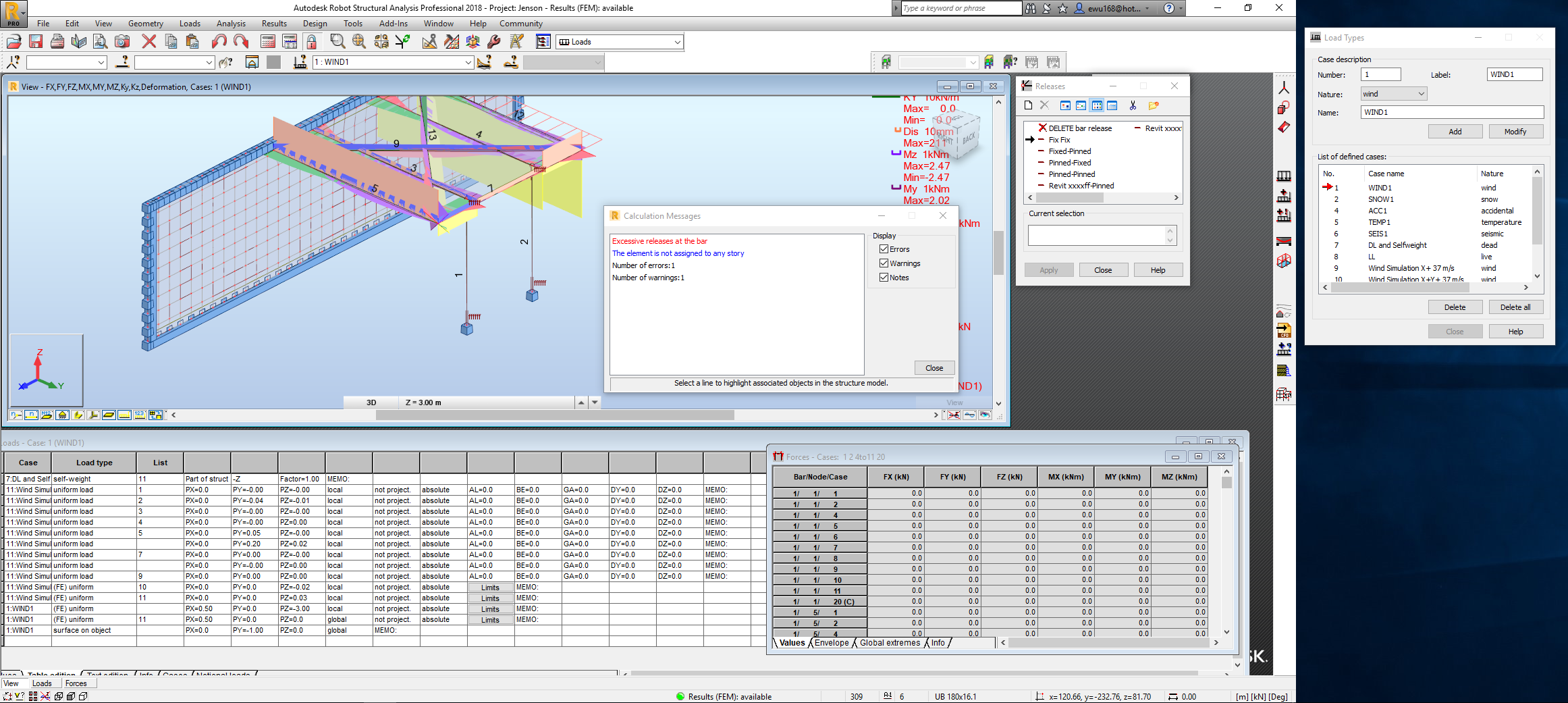Open the Results menu
This screenshot has width=1568, height=703.
click(274, 24)
